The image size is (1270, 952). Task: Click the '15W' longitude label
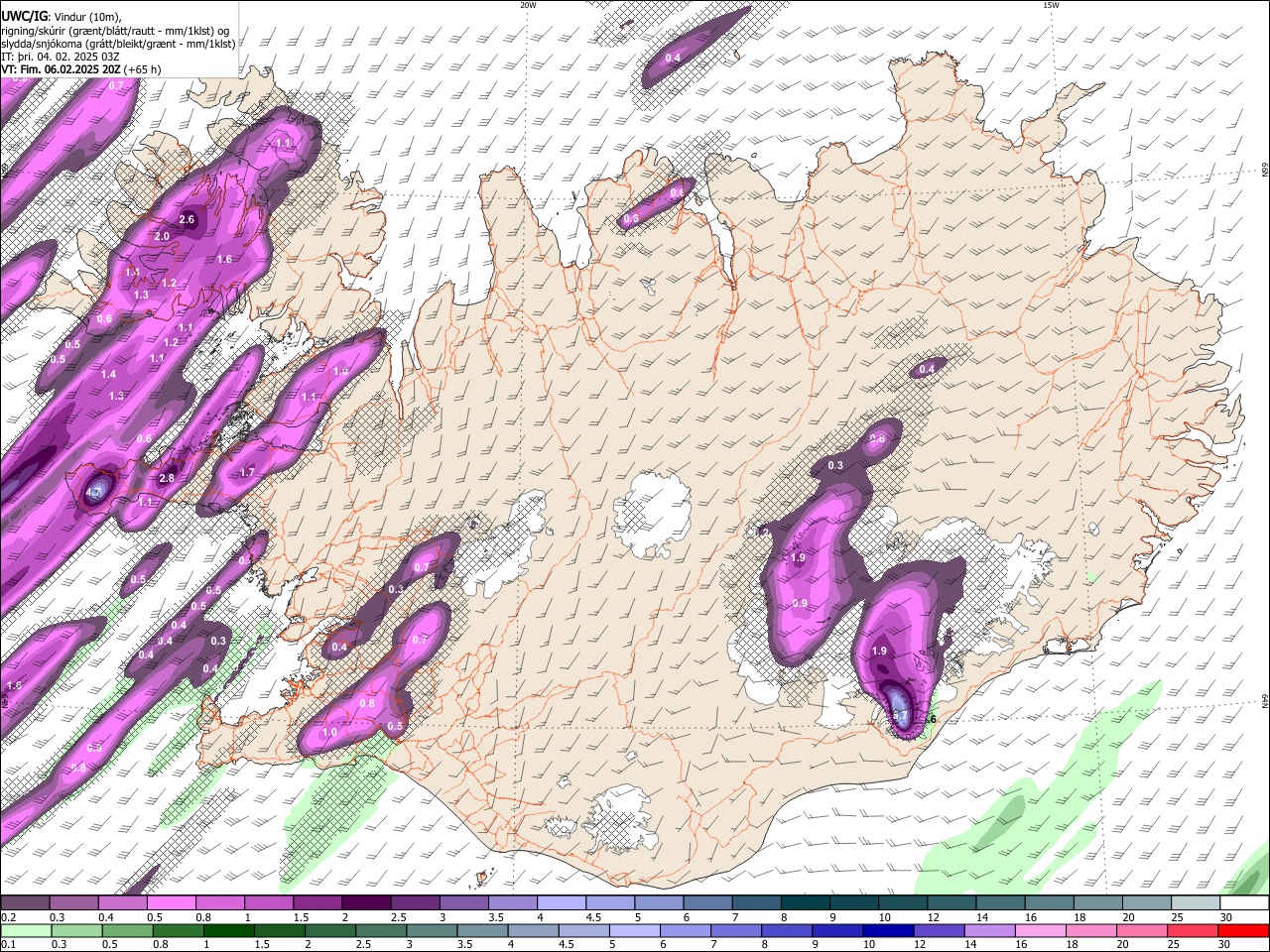[1051, 5]
